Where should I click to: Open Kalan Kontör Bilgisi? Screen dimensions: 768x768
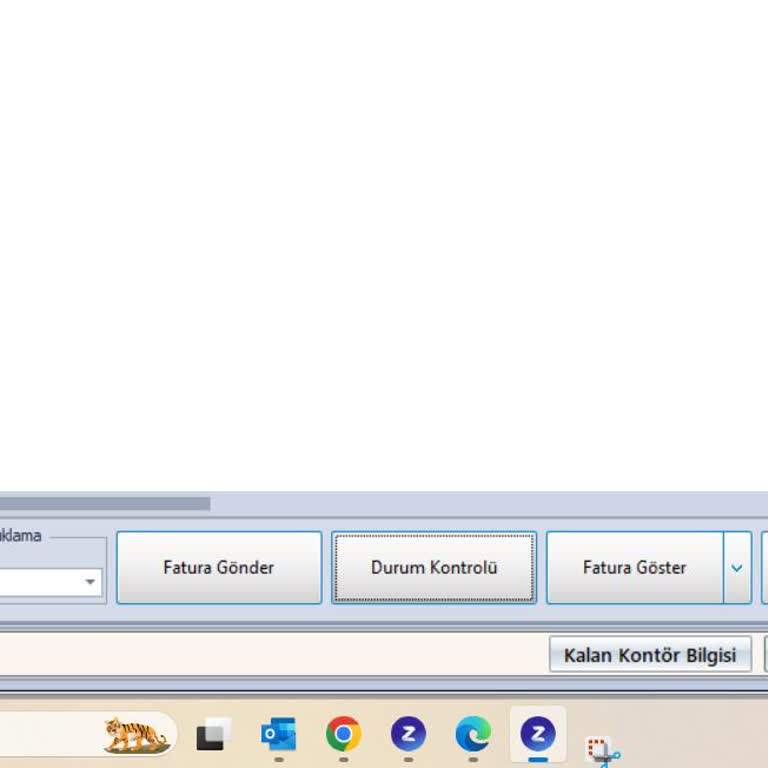click(x=650, y=654)
